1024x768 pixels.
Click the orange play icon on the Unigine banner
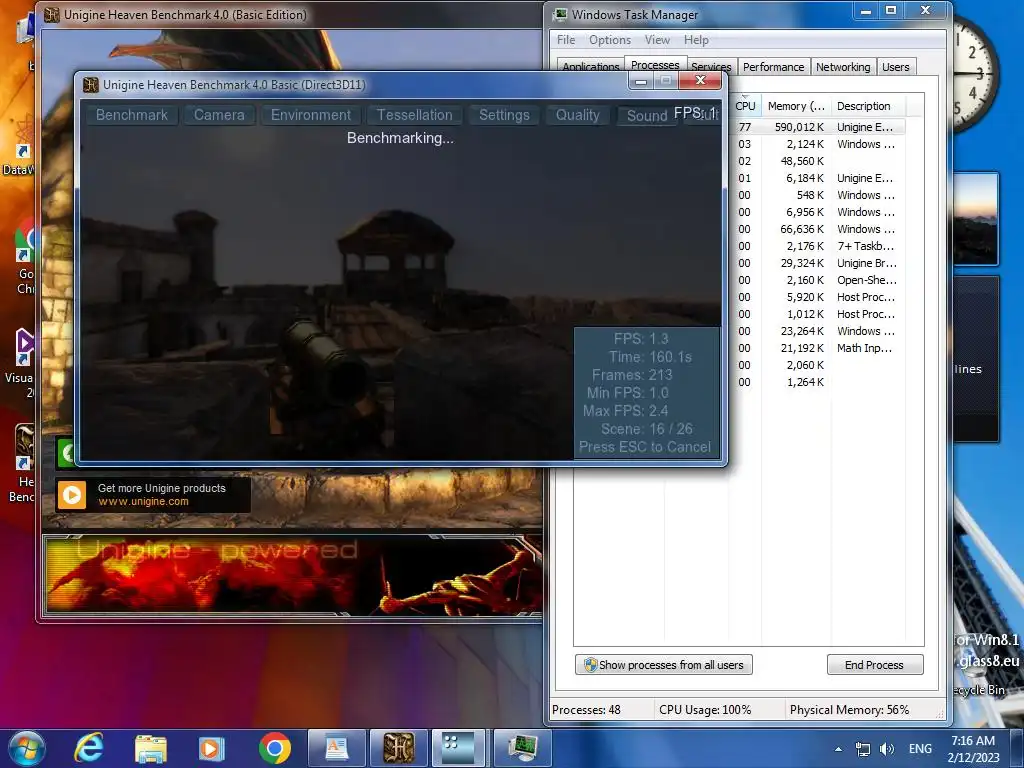[72, 495]
